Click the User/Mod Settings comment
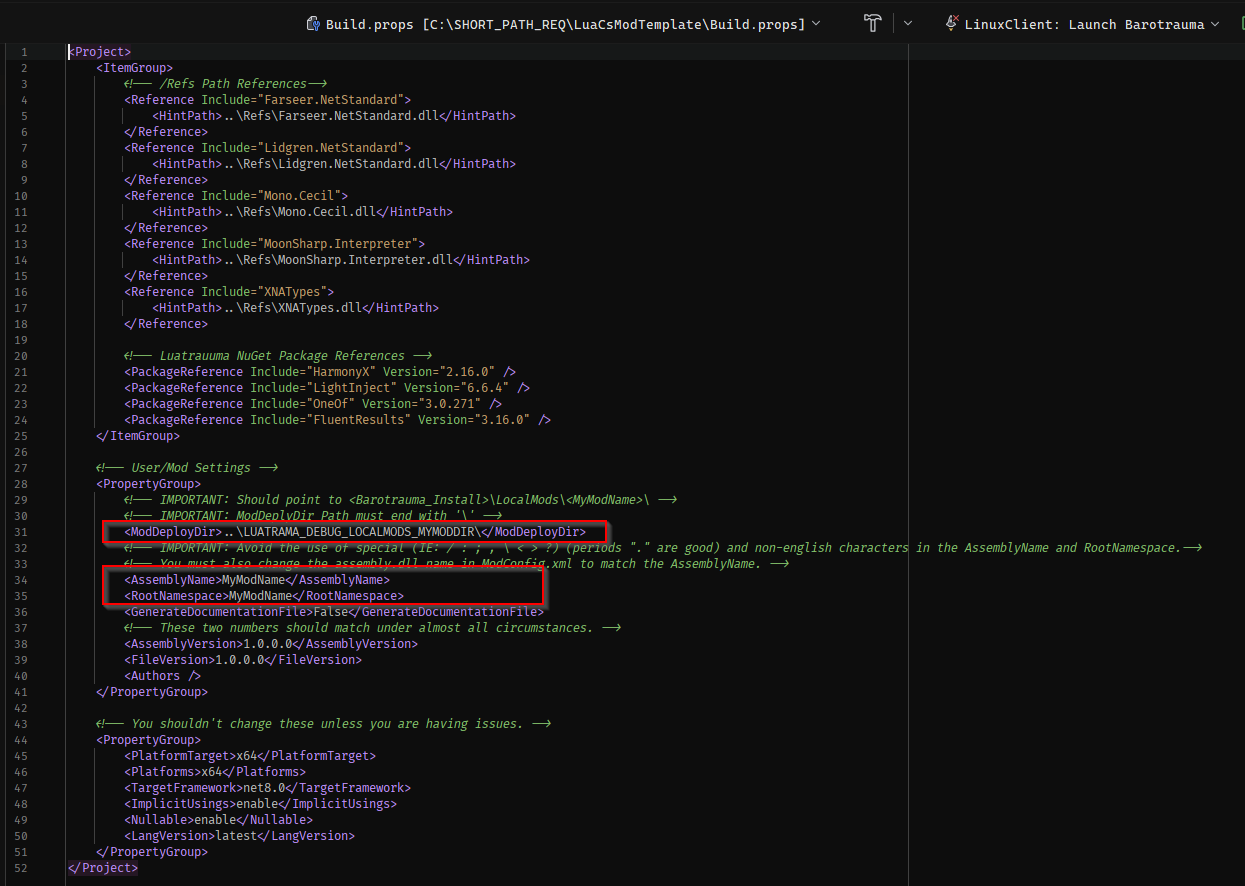The height and width of the screenshot is (886, 1245). coord(187,467)
